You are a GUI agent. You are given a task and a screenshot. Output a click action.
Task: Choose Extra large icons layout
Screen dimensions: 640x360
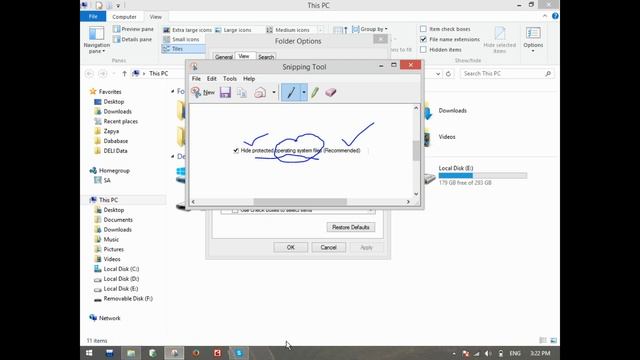[187, 30]
